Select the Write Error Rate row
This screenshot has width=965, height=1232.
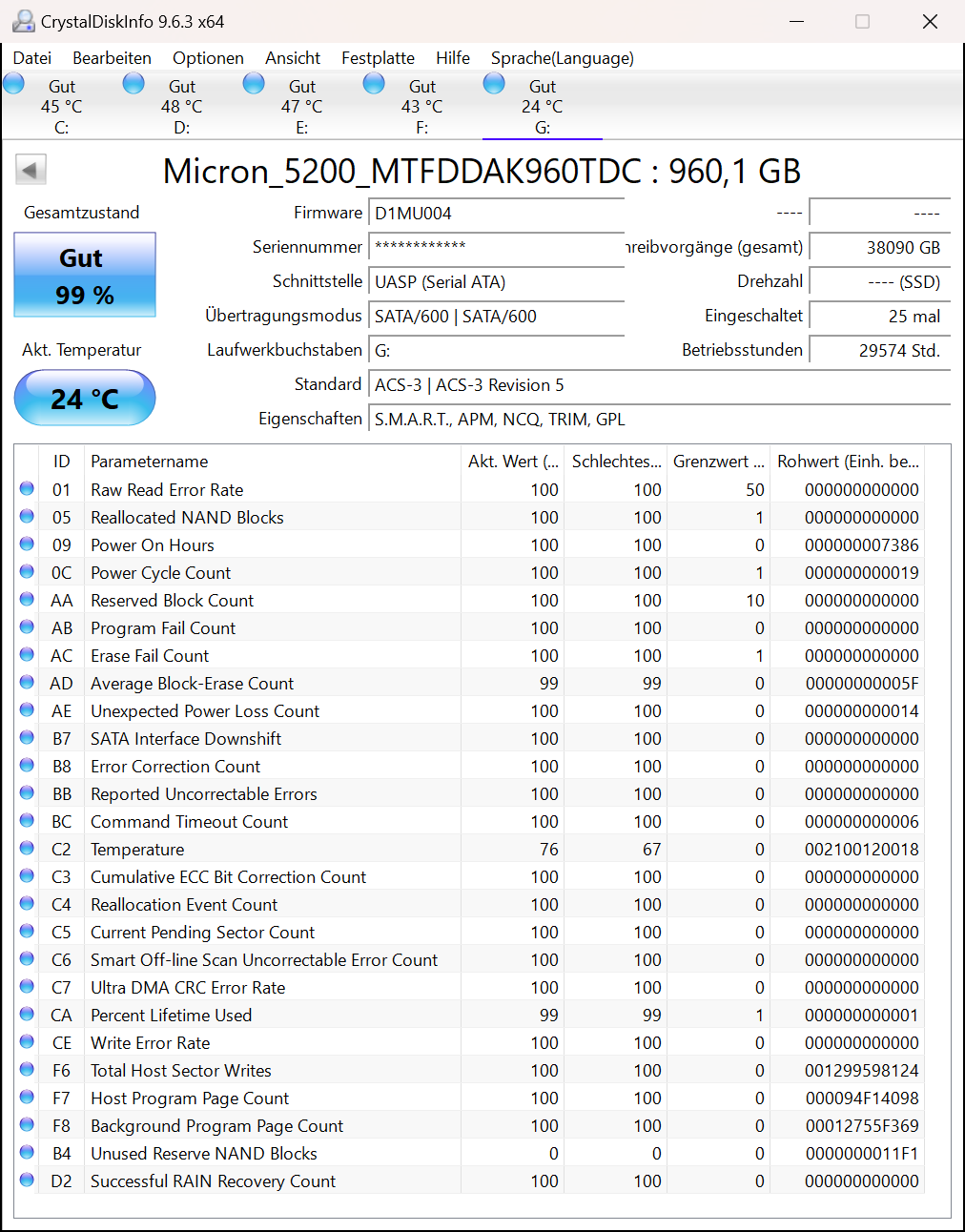[x=469, y=1042]
